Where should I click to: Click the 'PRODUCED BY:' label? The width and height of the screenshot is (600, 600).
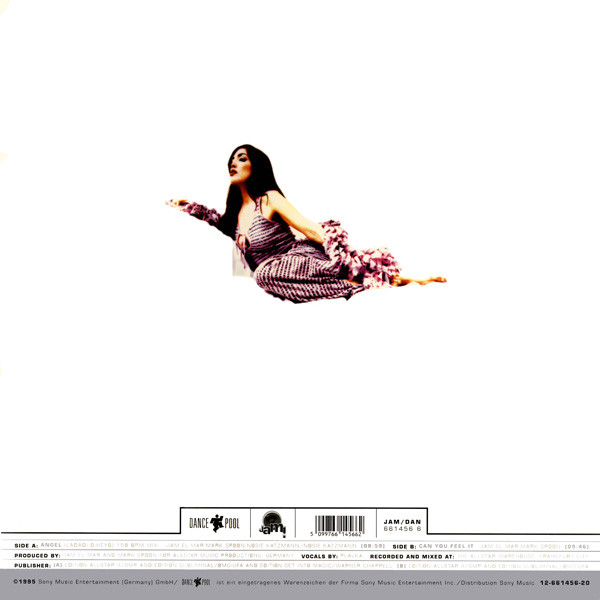31,556
